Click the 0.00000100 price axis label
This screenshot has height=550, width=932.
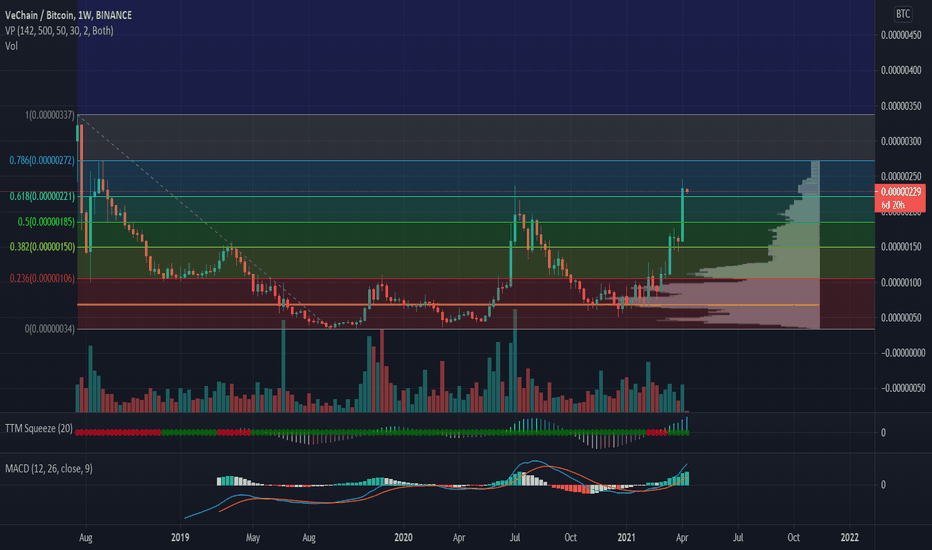point(901,282)
